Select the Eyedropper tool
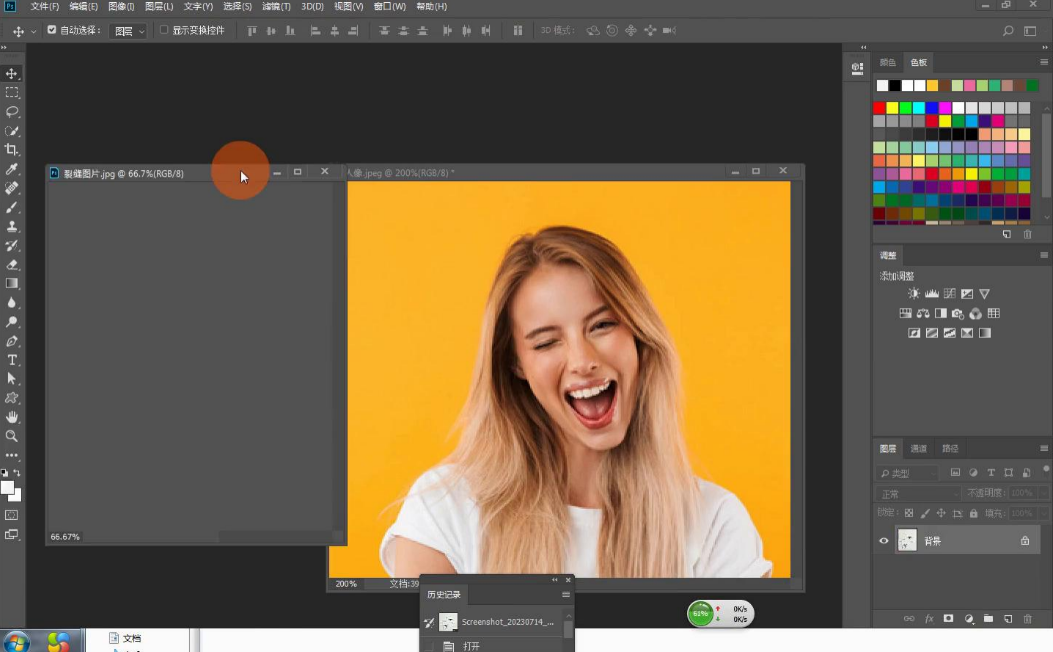Viewport: 1053px width, 652px height. coord(12,169)
